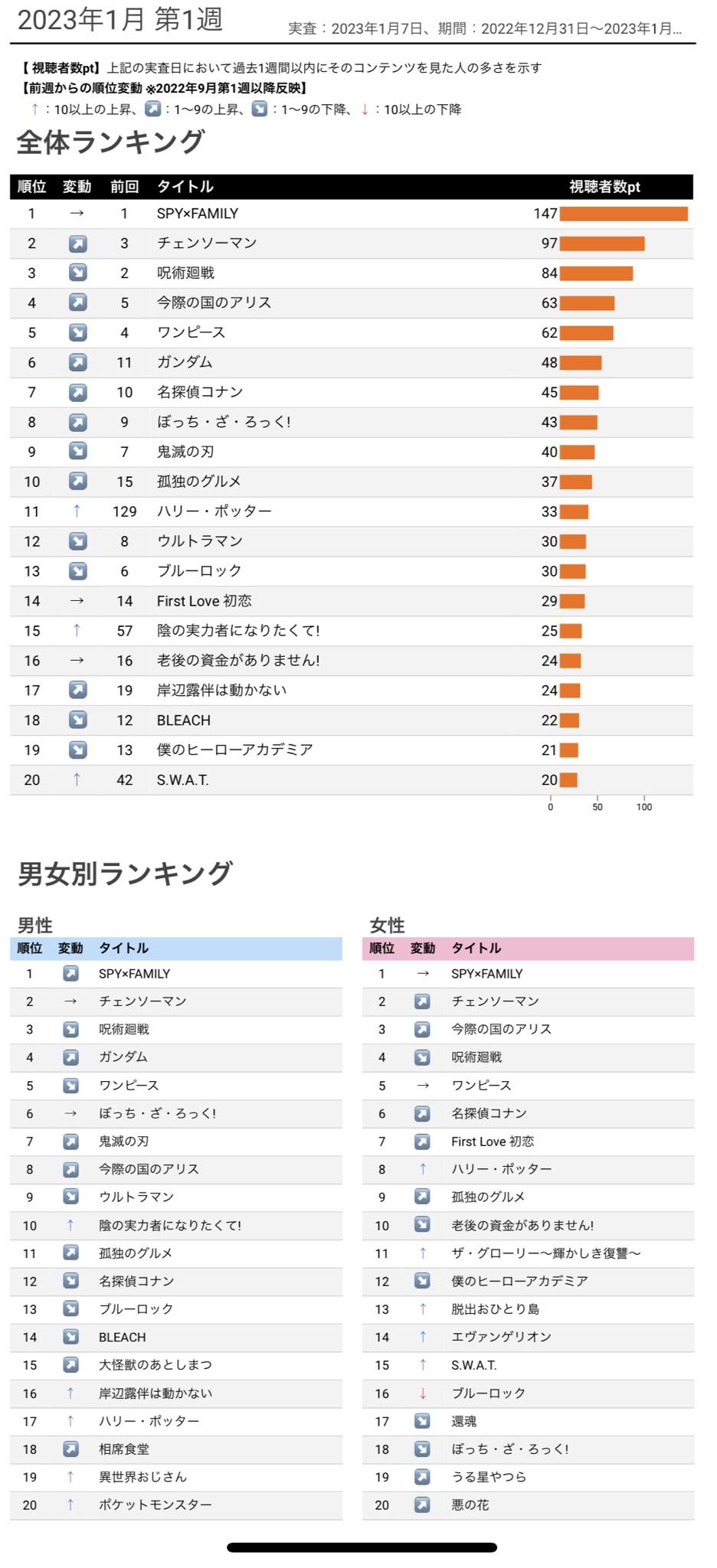Click the decline icon next to 還魂
The width and height of the screenshot is (717, 1568).
pos(422,1422)
